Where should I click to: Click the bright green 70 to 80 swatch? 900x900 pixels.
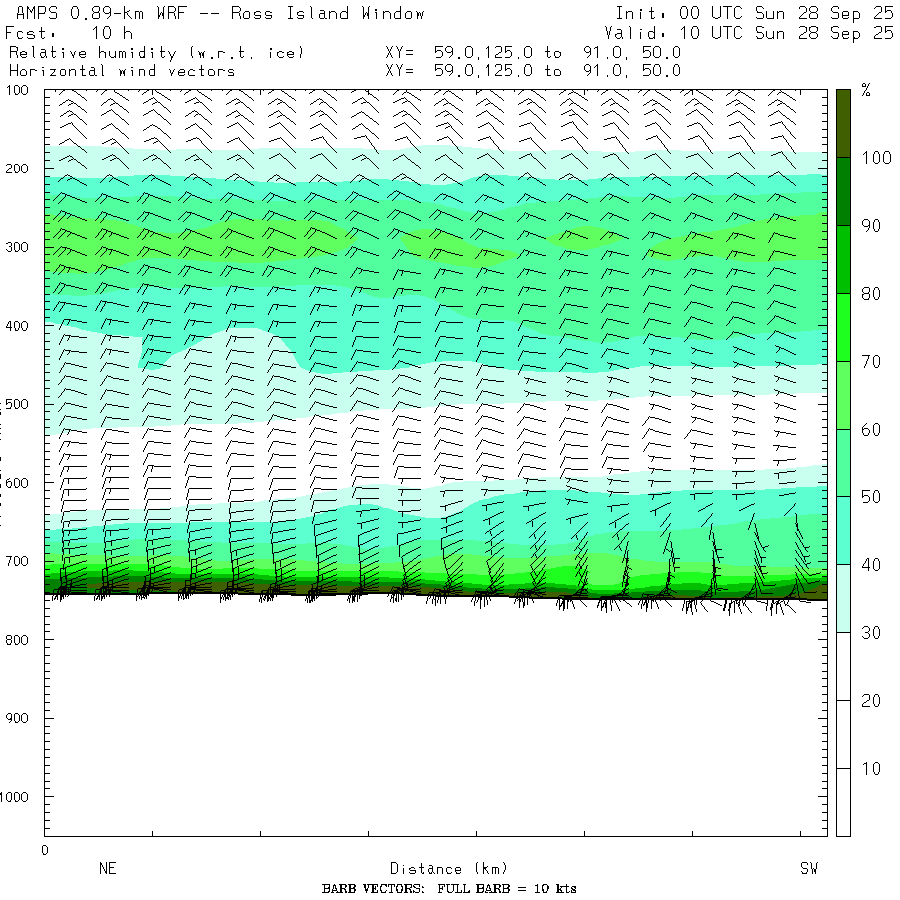[843, 327]
